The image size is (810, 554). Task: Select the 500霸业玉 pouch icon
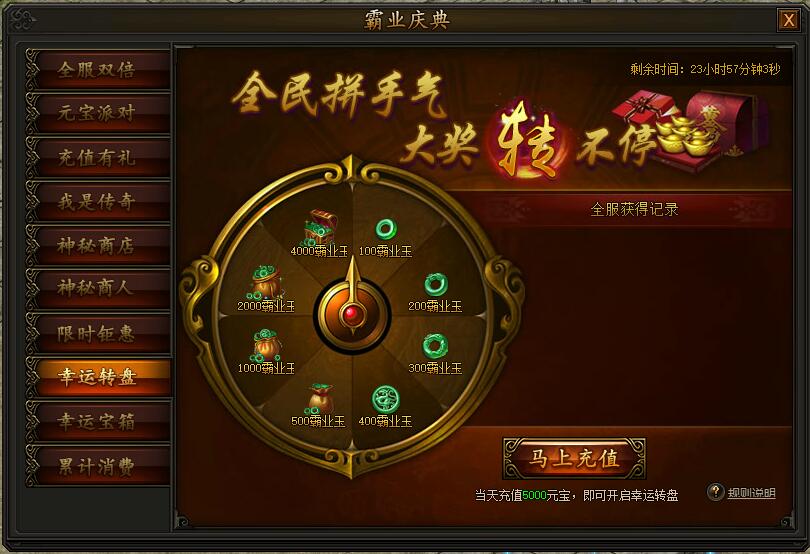[320, 398]
